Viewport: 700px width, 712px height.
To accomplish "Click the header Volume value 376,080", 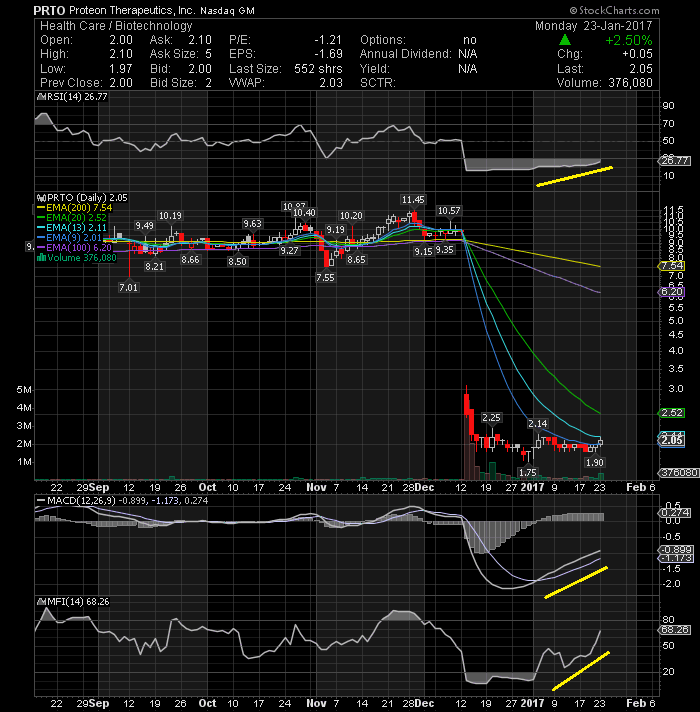I will 630,83.
